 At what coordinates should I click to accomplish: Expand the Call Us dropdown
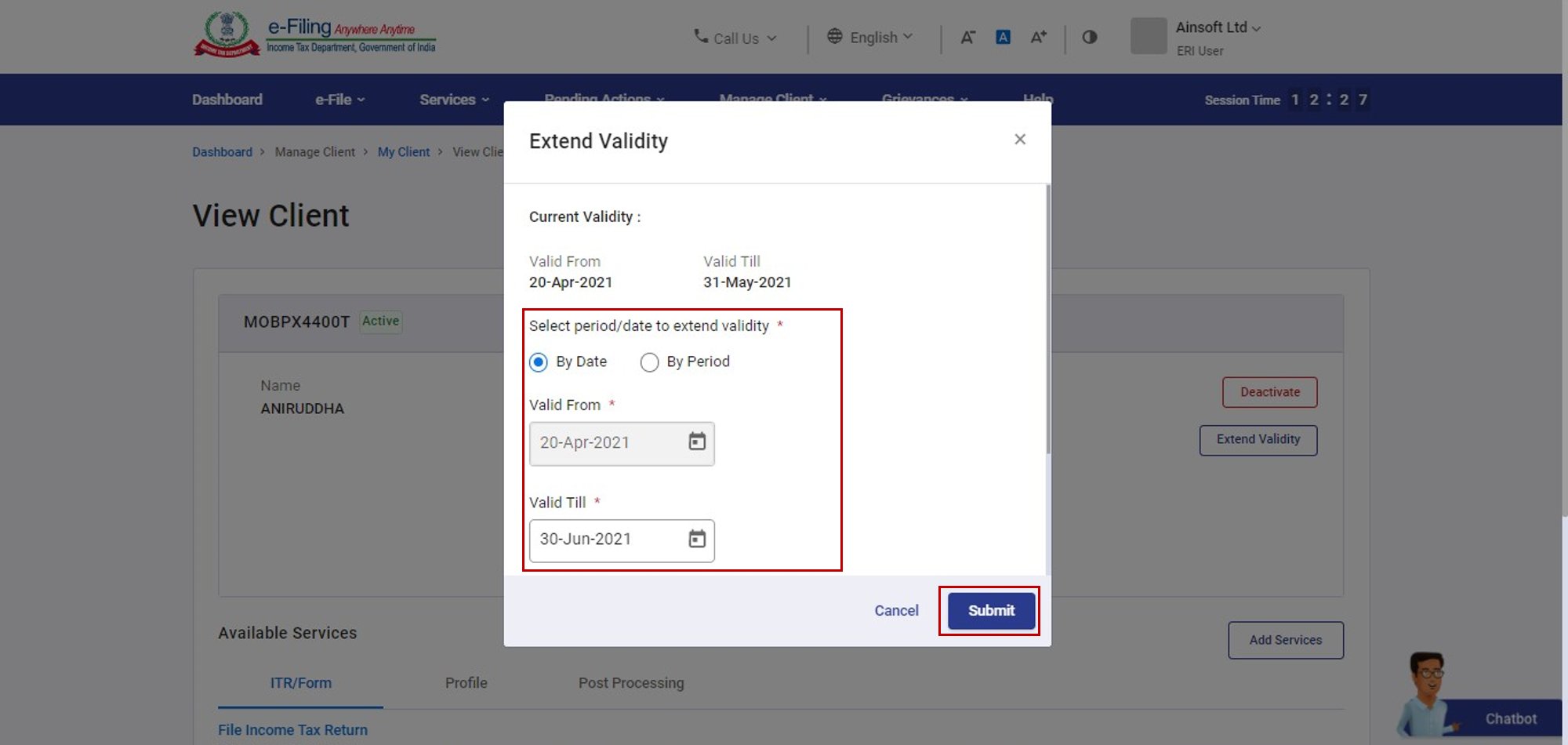735,38
